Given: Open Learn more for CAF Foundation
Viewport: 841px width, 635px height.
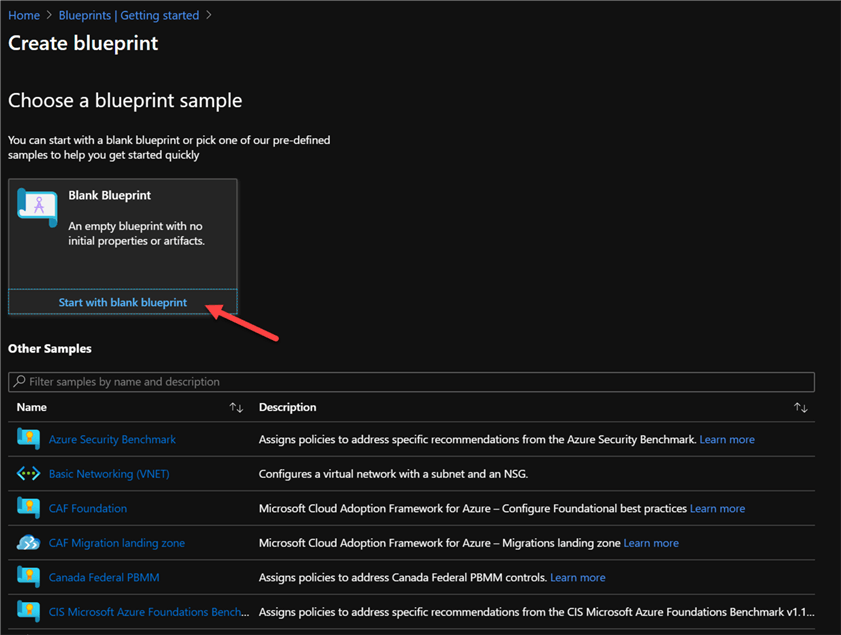Looking at the screenshot, I should 717,508.
